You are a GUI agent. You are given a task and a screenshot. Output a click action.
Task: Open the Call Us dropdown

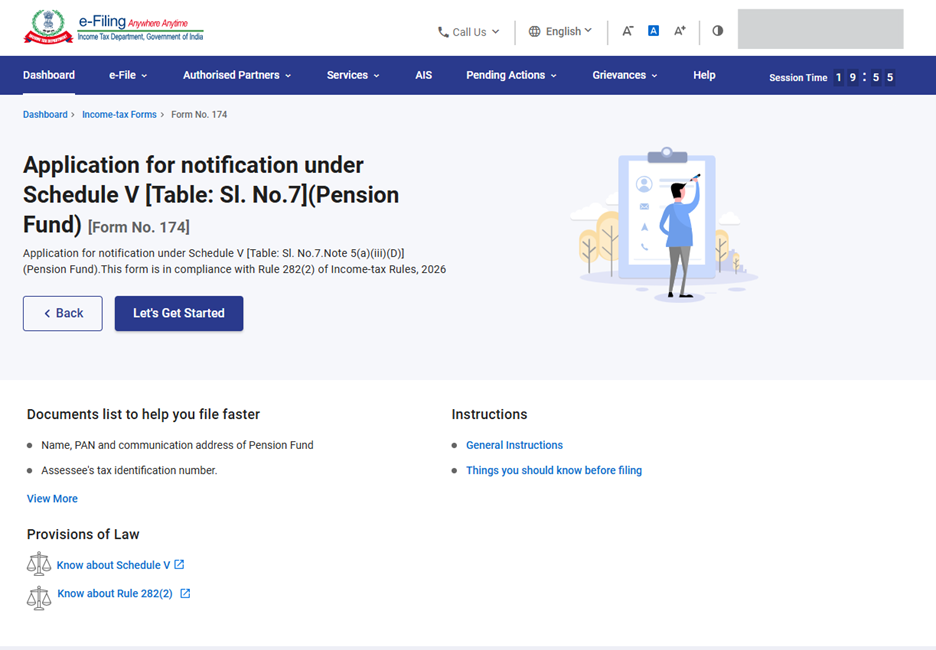468,32
